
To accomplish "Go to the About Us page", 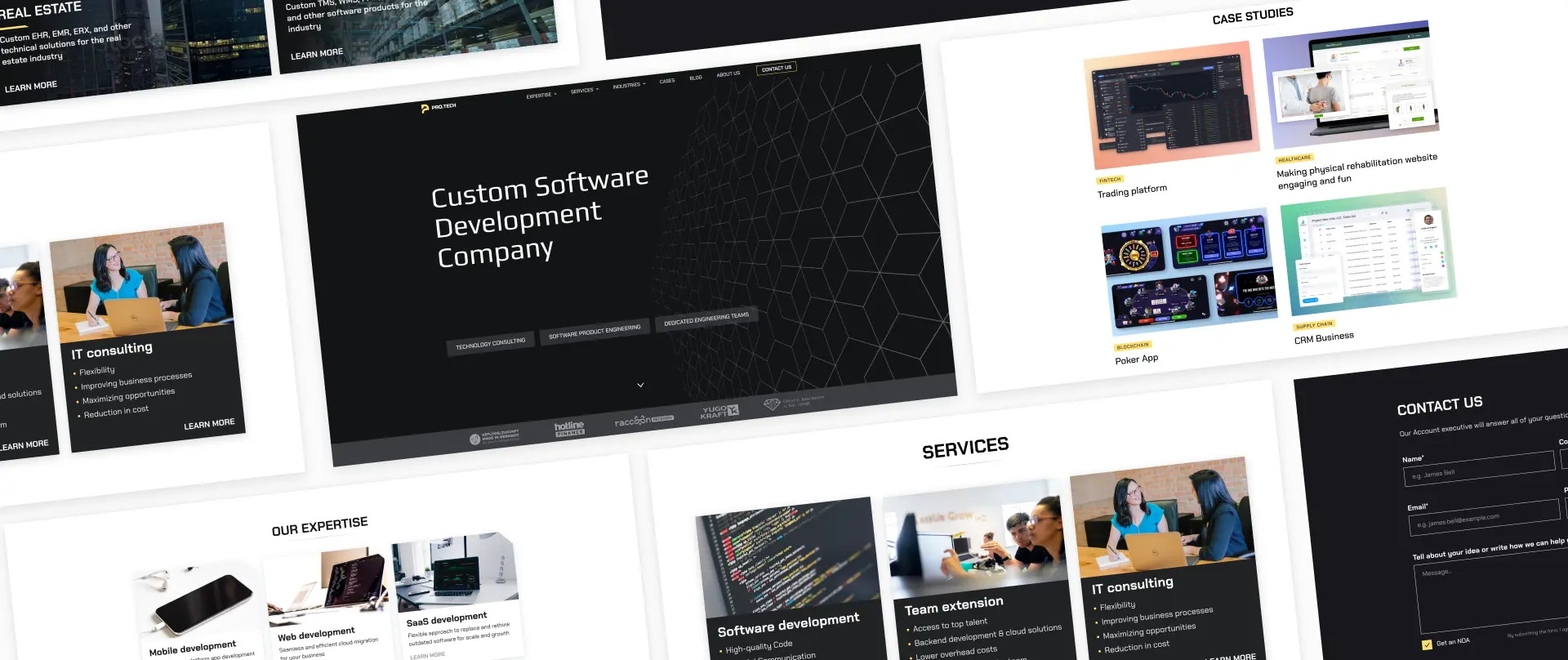I will 728,74.
